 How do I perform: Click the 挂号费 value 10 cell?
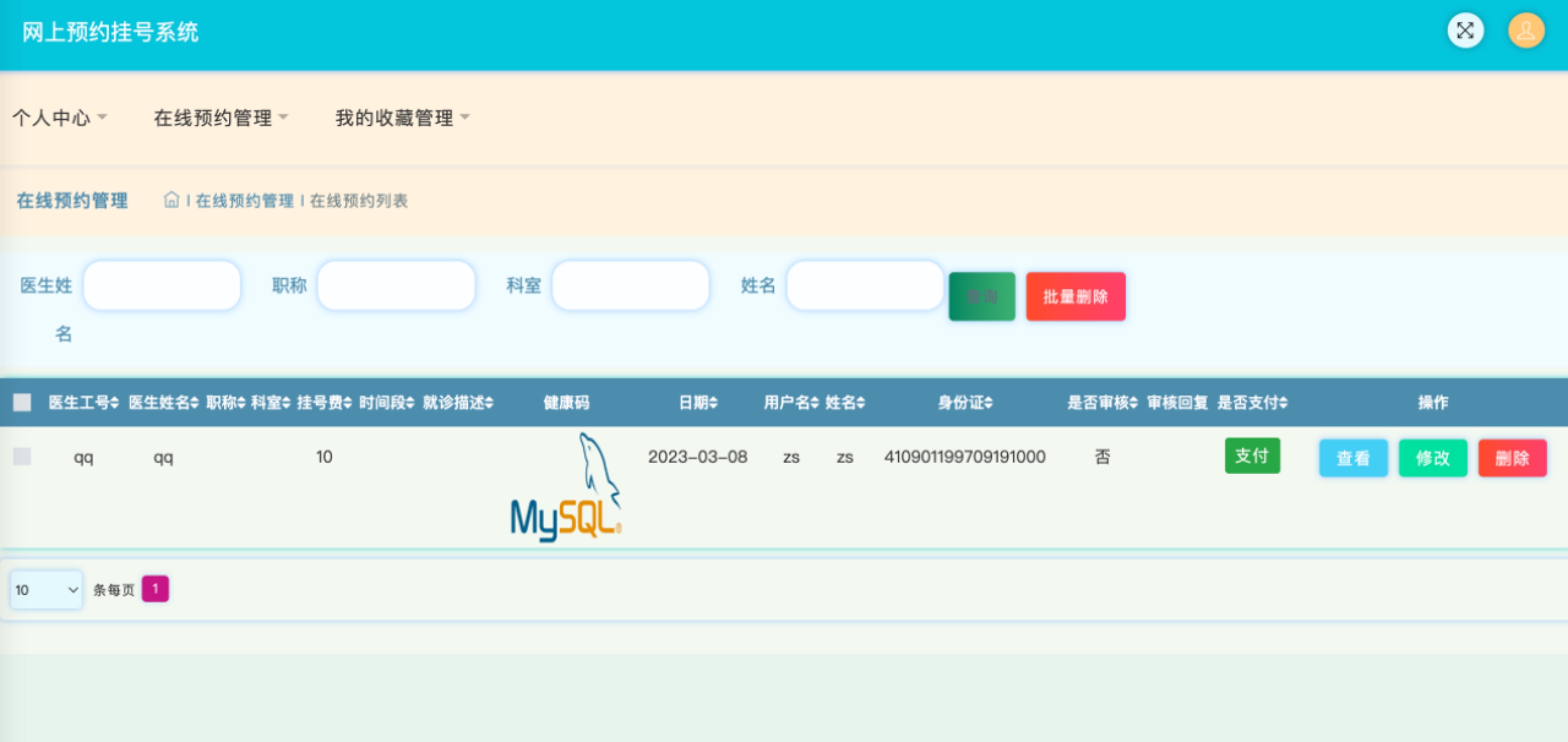point(324,457)
